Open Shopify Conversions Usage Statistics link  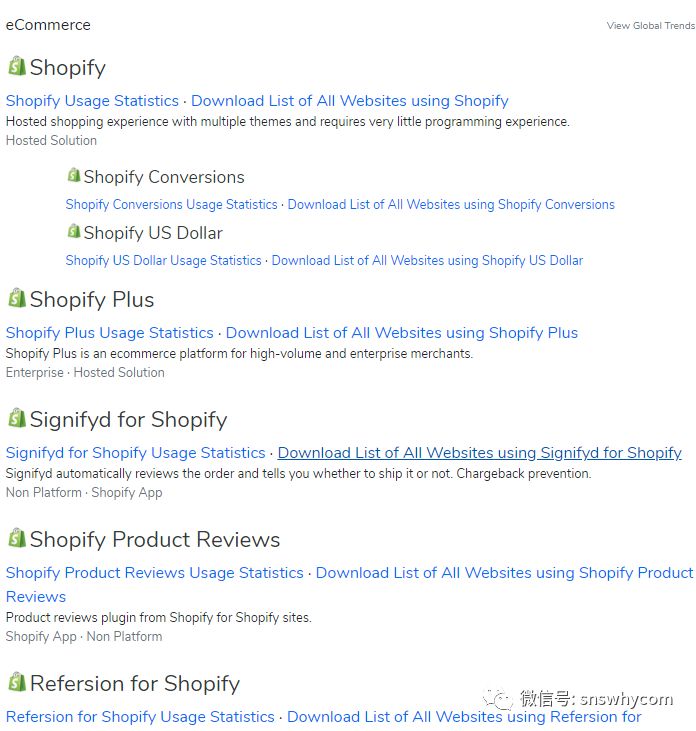[171, 205]
